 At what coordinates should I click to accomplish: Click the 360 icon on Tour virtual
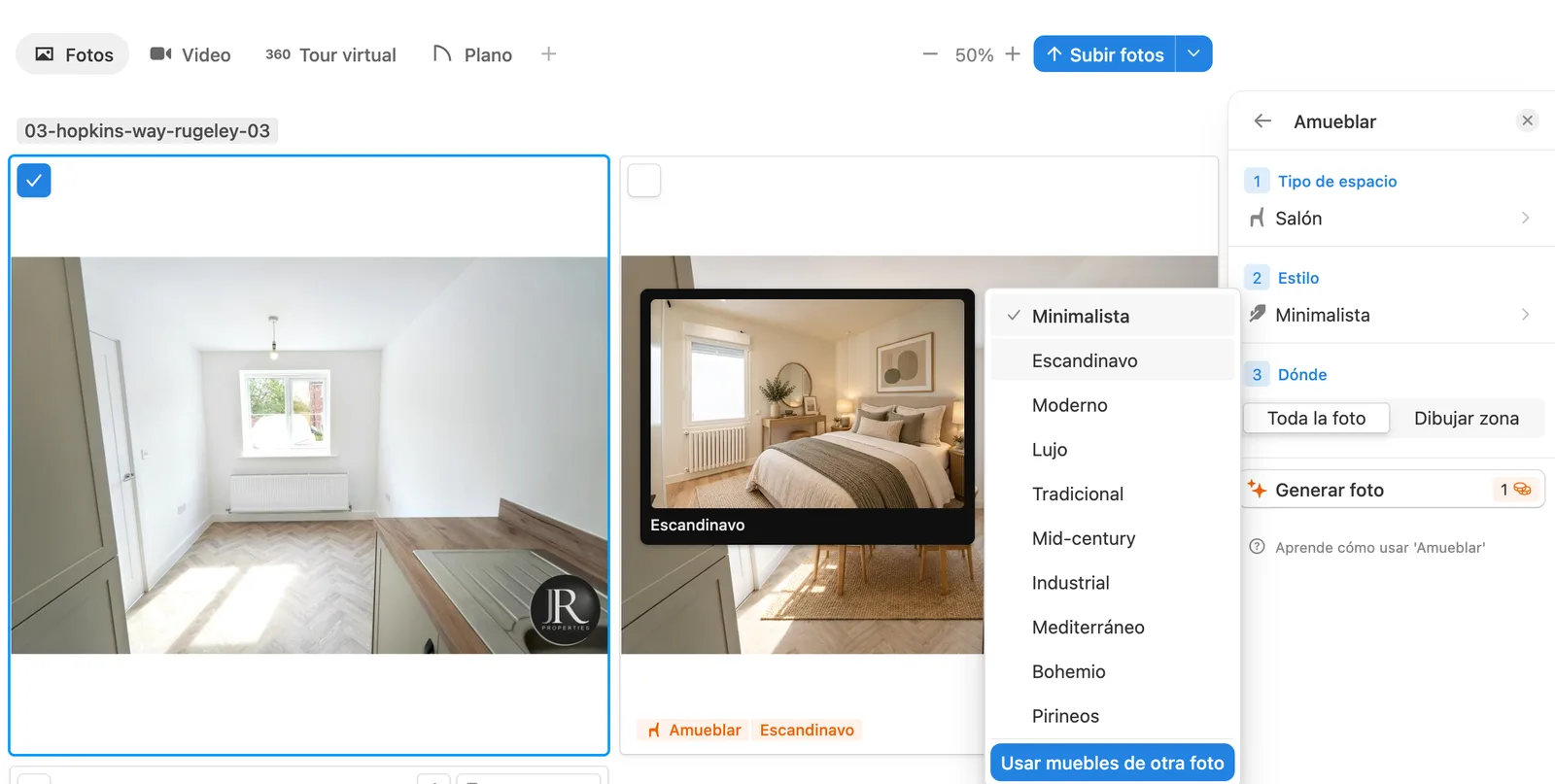(x=278, y=54)
